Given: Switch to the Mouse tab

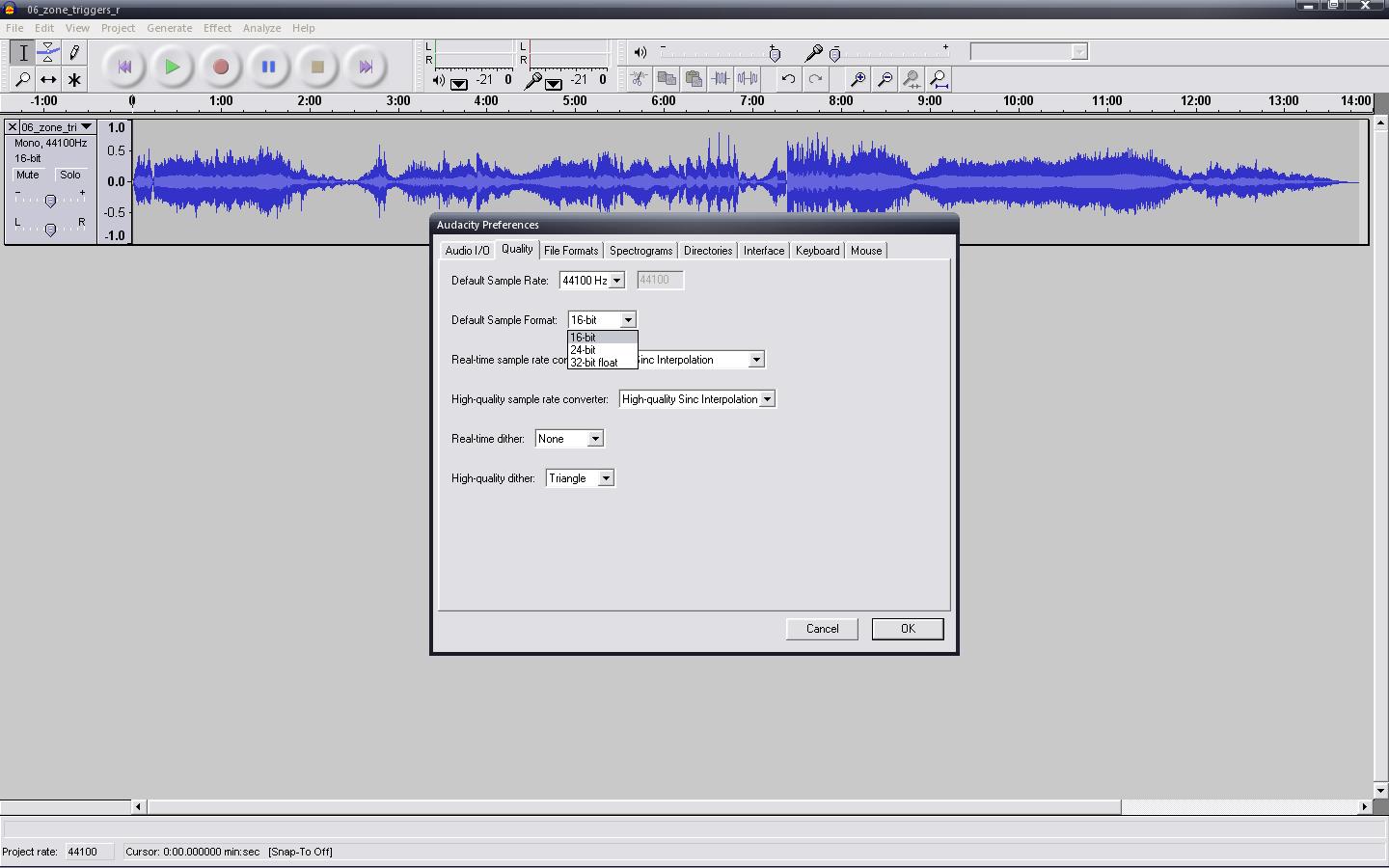Looking at the screenshot, I should 866,251.
